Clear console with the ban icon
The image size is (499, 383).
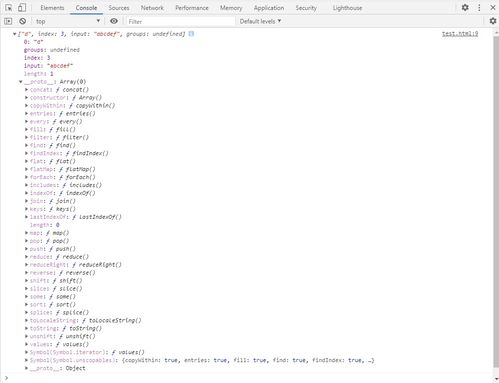(x=22, y=21)
